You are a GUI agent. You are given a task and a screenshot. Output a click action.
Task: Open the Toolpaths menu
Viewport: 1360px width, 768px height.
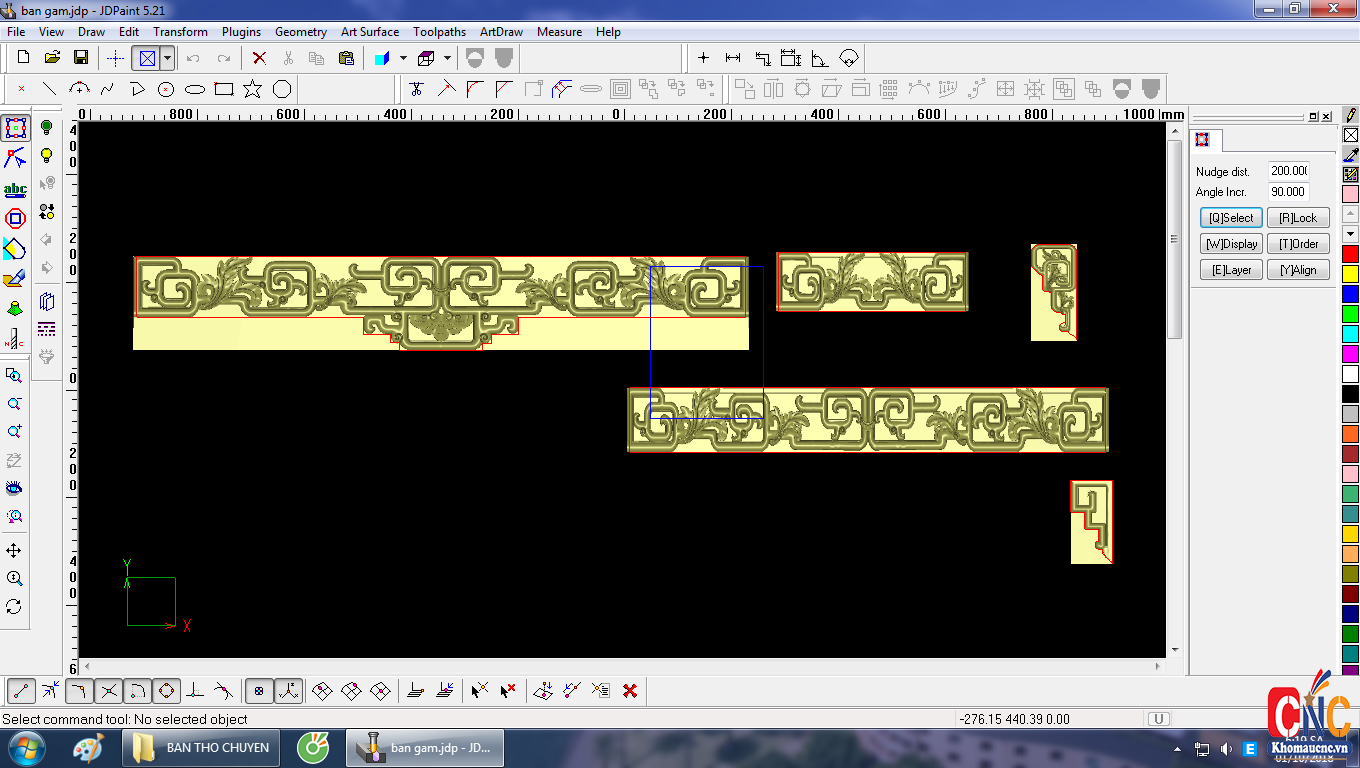pos(439,32)
